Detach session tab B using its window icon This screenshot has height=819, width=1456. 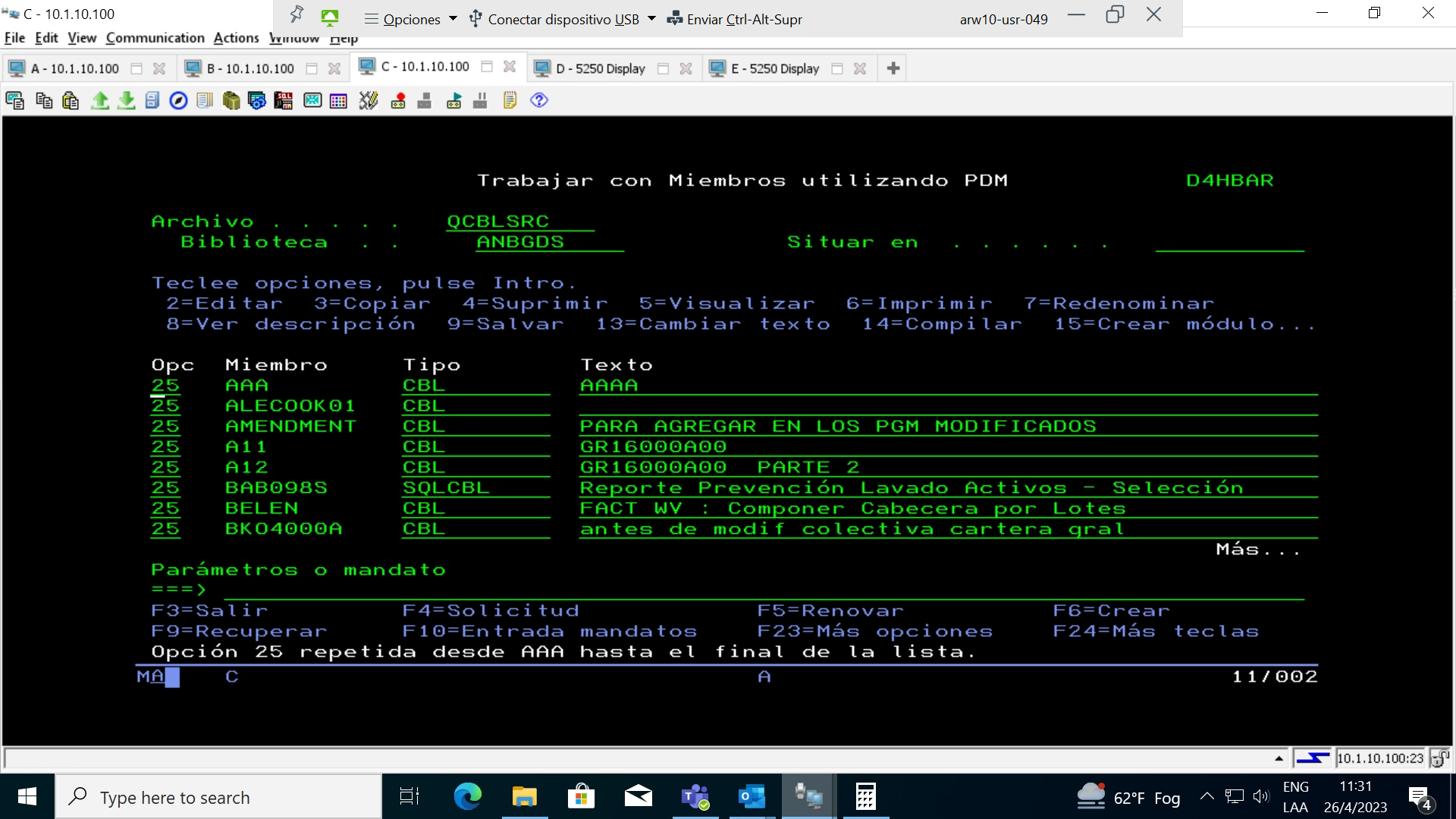312,68
